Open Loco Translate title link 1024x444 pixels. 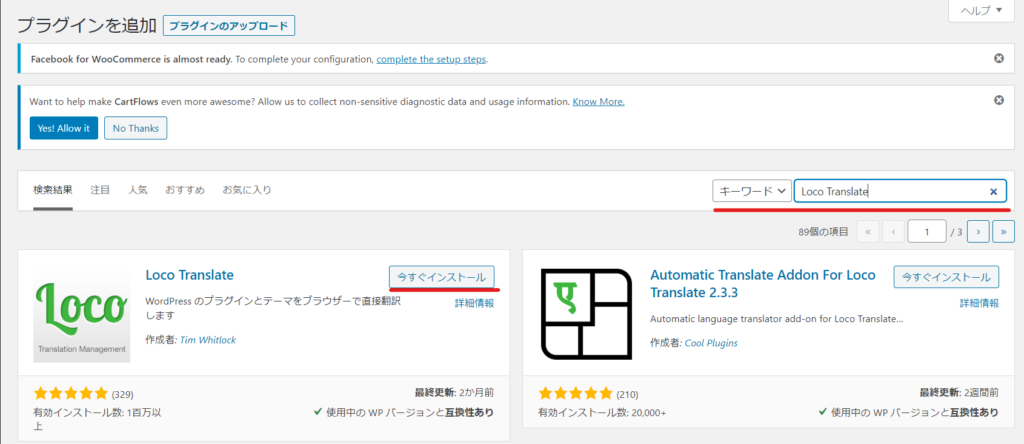[189, 275]
